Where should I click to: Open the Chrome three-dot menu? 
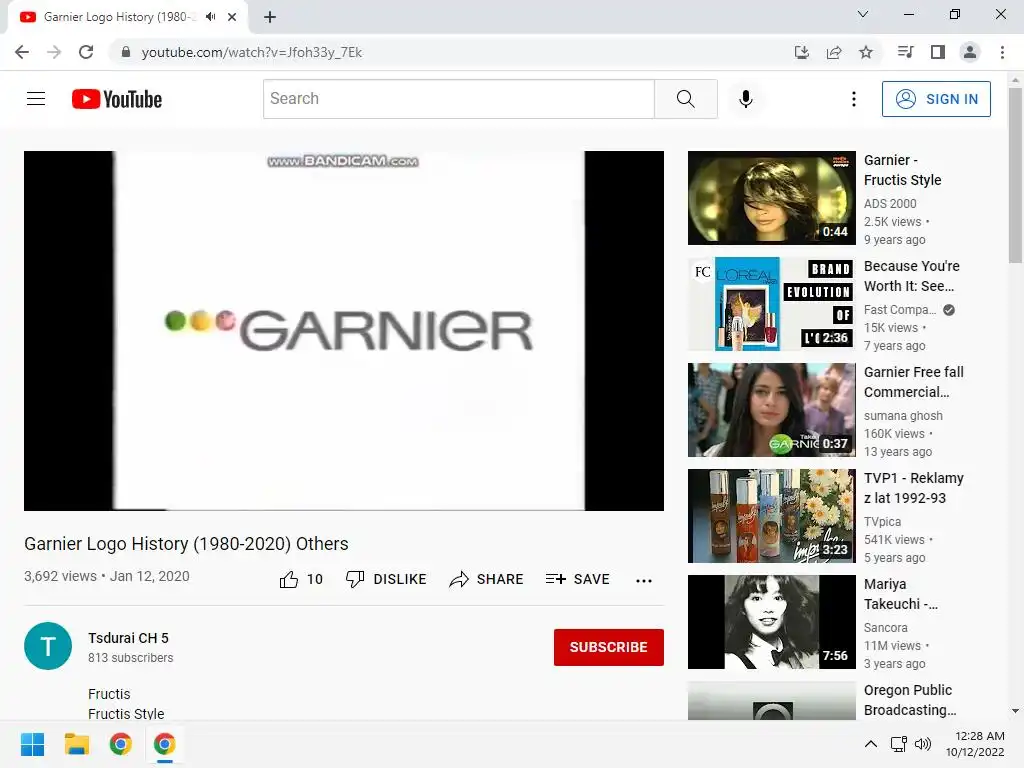tap(1002, 52)
